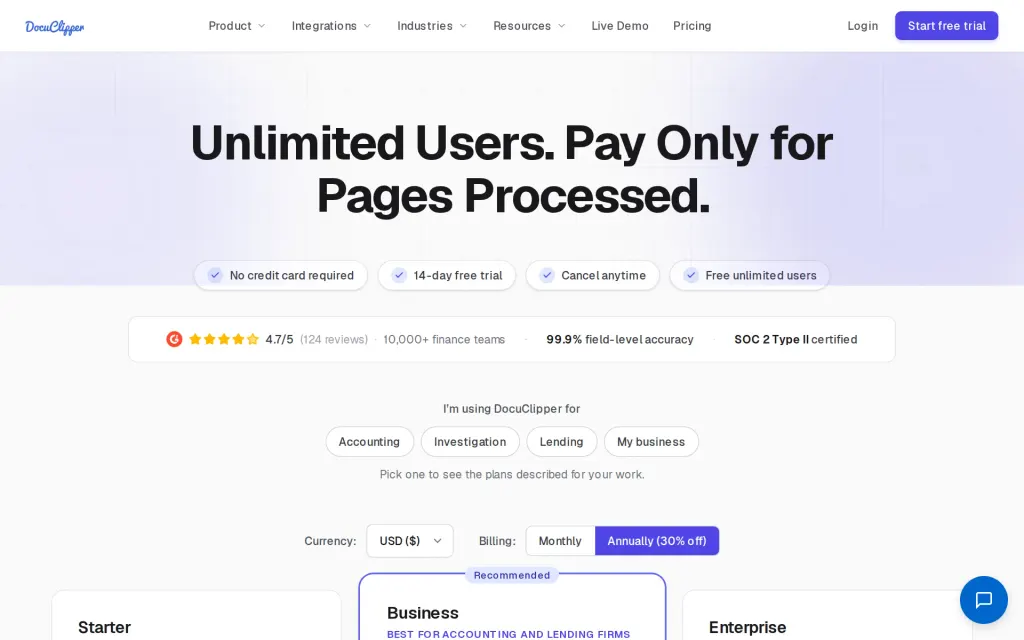The width and height of the screenshot is (1024, 640).
Task: Open the live chat bubble icon
Action: coord(984,600)
